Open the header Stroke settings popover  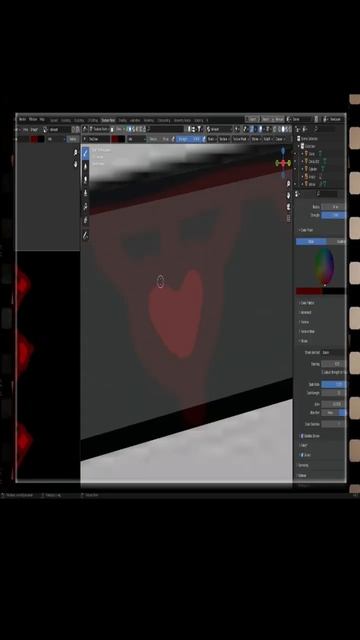255,139
